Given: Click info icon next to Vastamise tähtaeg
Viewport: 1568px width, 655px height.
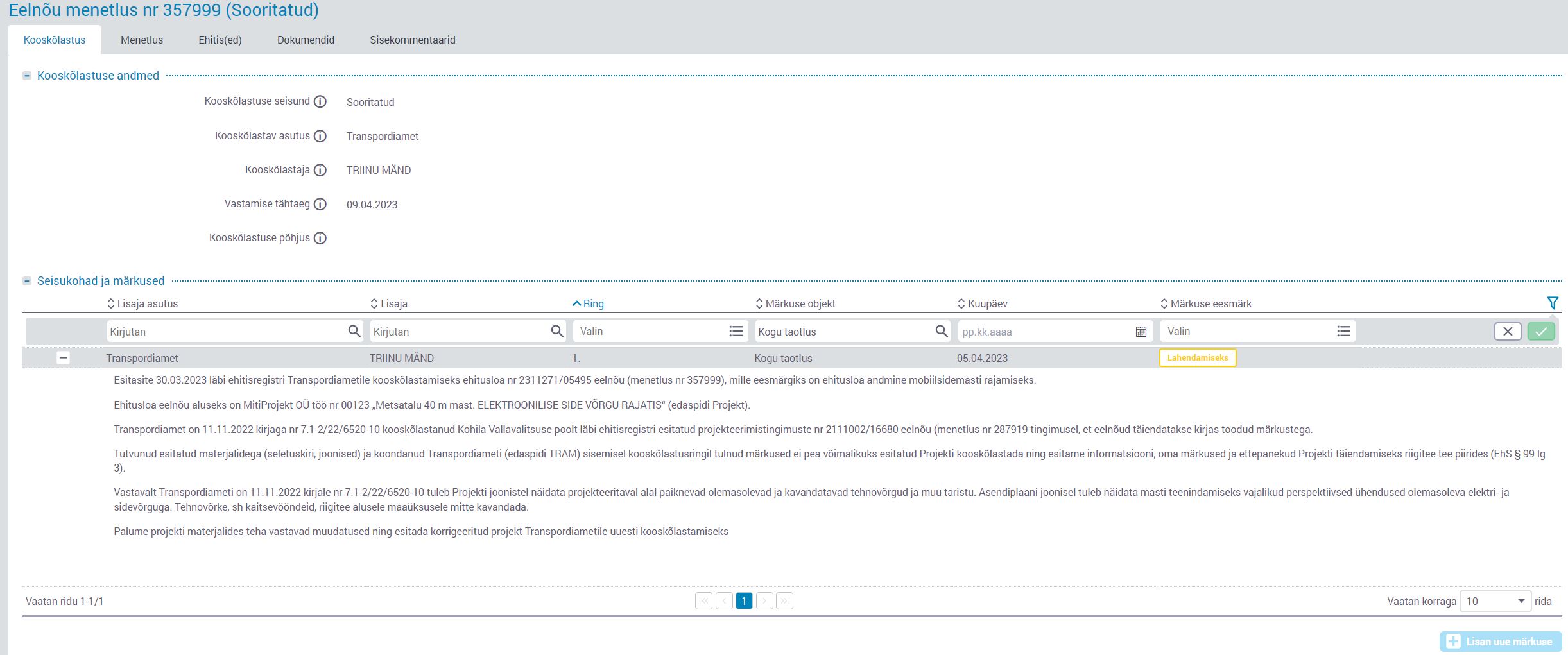Looking at the screenshot, I should (x=320, y=204).
